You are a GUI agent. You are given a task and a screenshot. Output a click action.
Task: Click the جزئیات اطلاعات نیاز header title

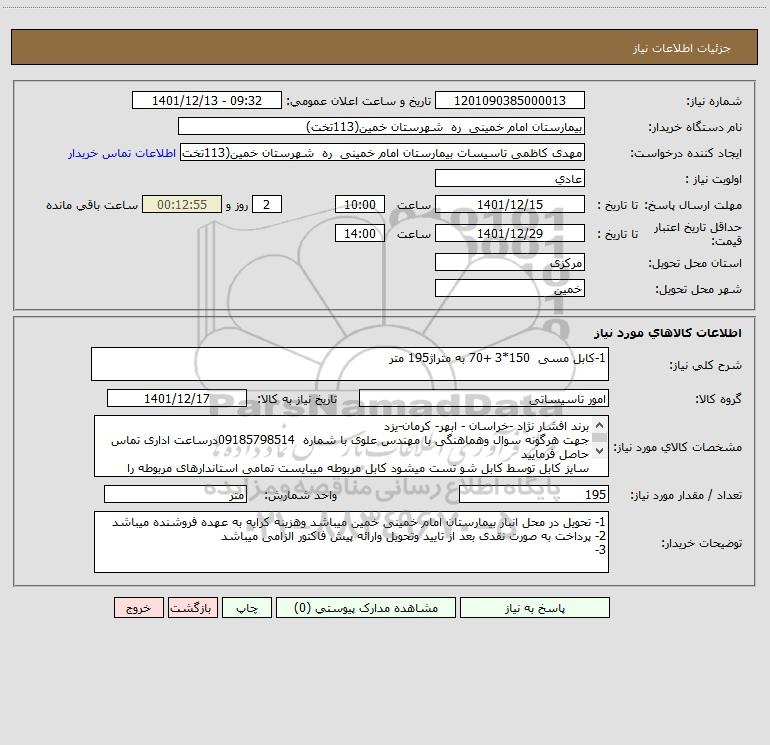(x=682, y=48)
